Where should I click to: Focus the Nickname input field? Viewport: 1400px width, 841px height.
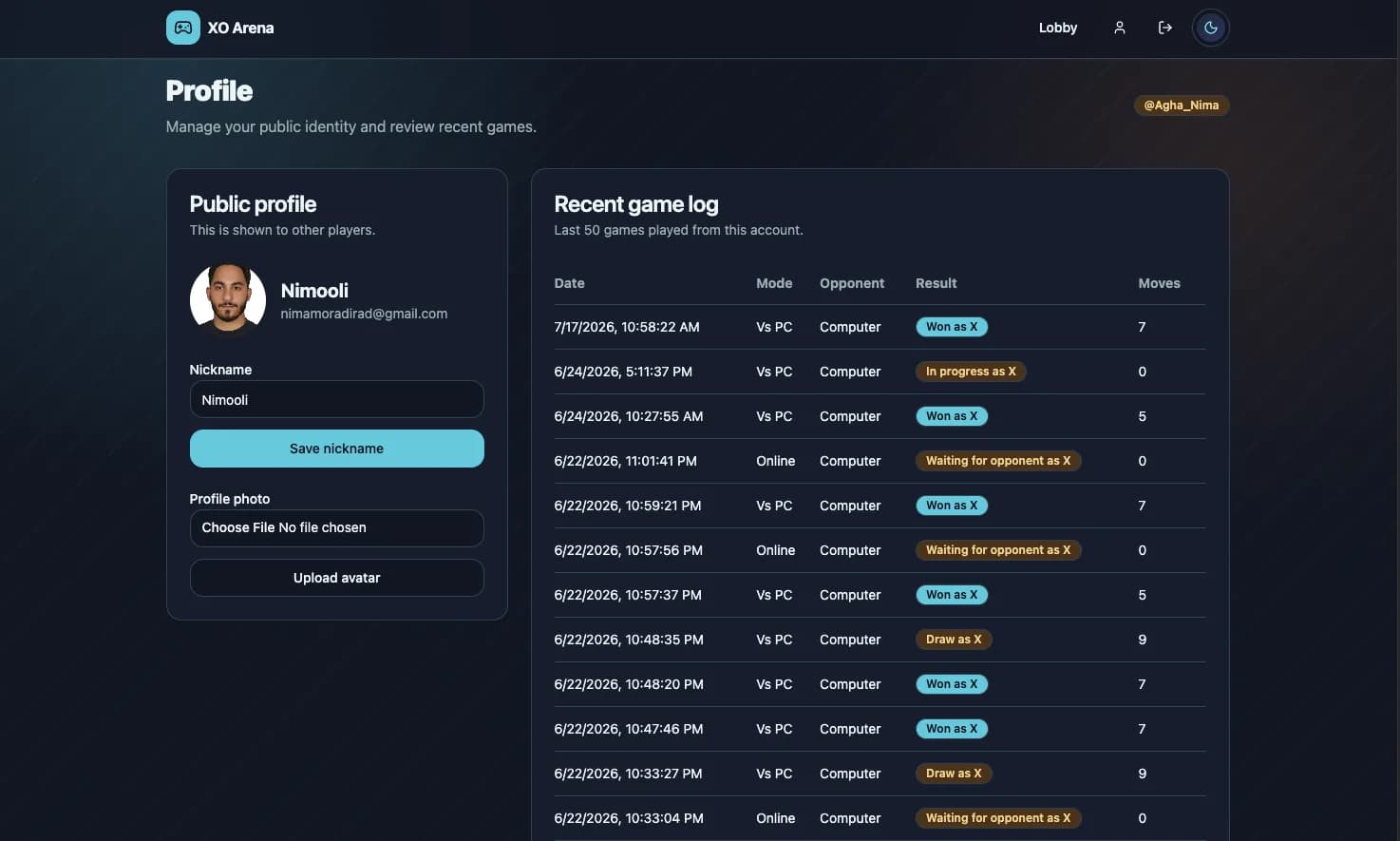[336, 400]
